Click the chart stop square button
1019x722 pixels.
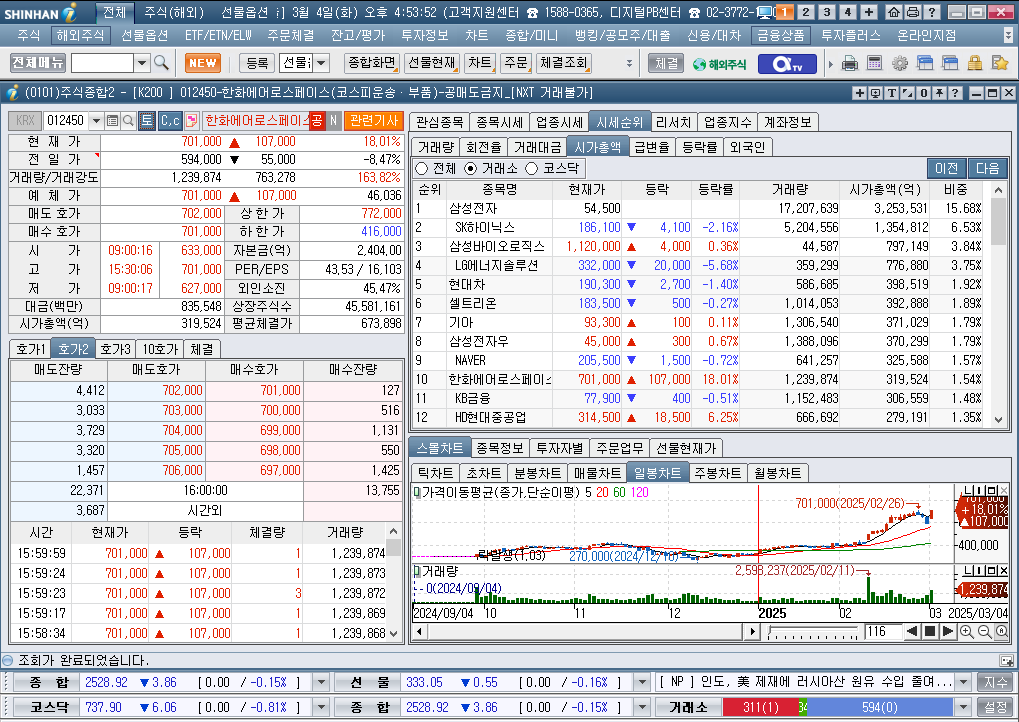click(x=930, y=631)
